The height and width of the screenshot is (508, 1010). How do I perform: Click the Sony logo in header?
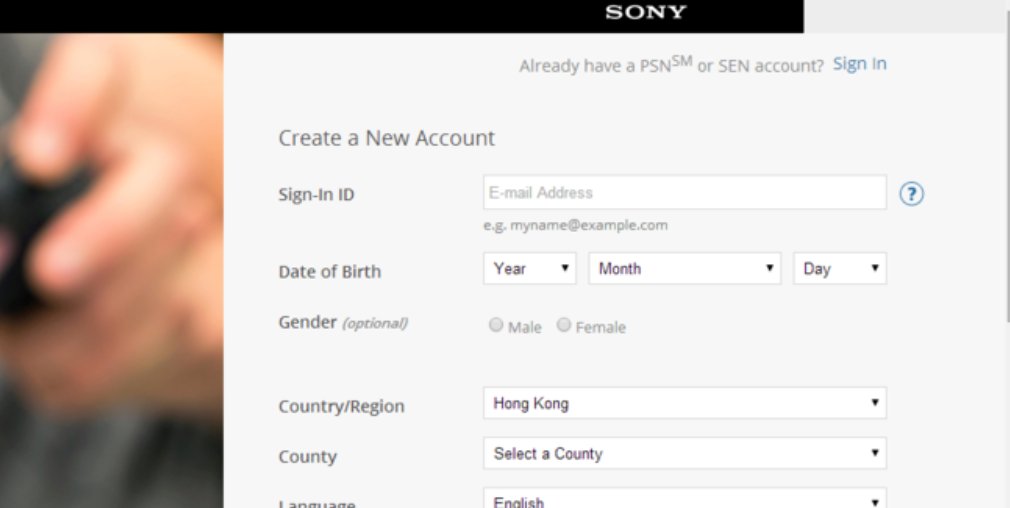point(645,12)
